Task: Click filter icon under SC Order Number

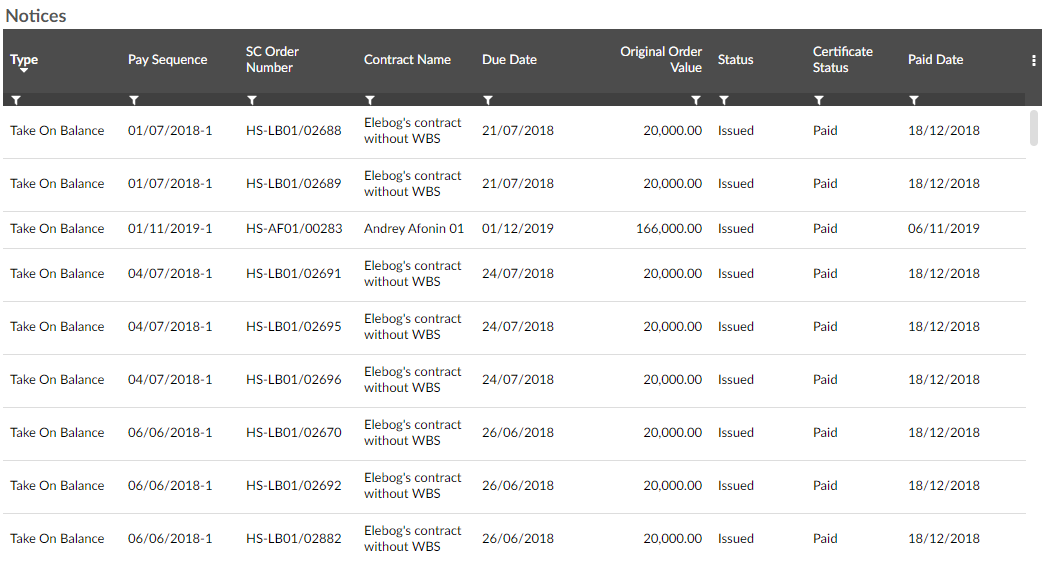Action: (x=252, y=100)
